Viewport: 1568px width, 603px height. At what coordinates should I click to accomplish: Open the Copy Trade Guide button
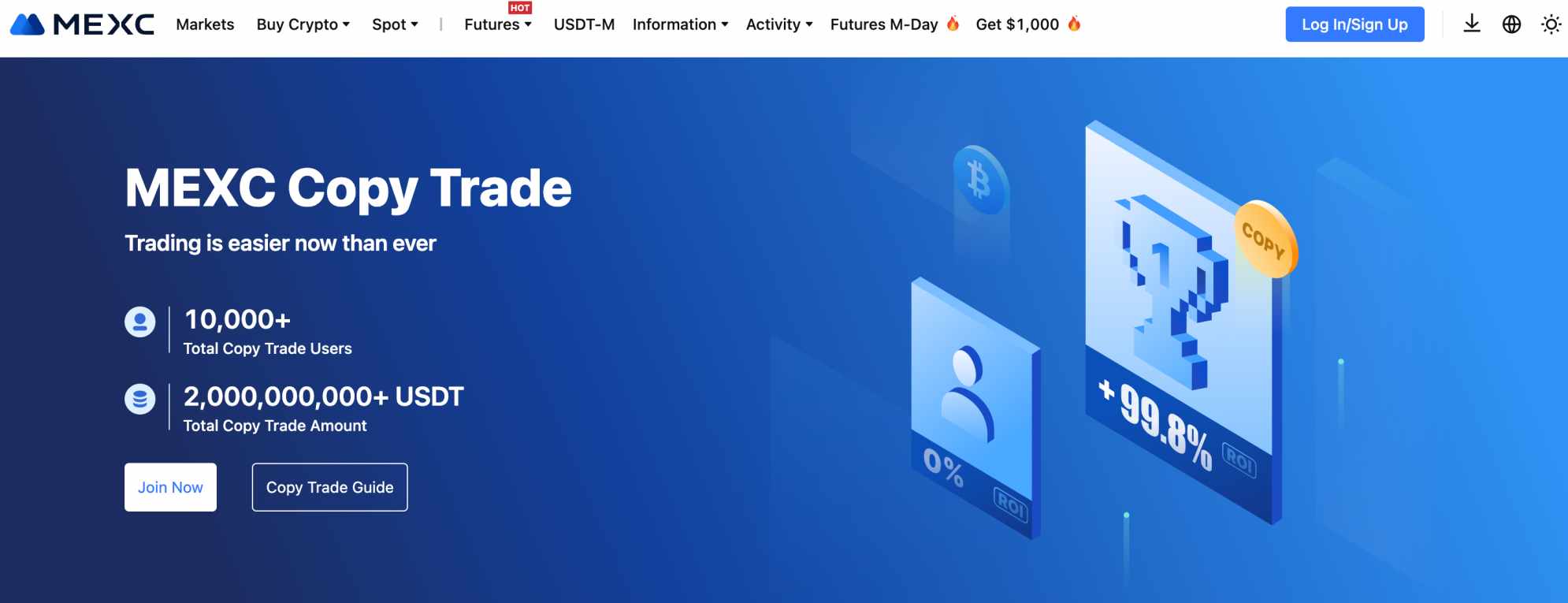click(x=329, y=487)
